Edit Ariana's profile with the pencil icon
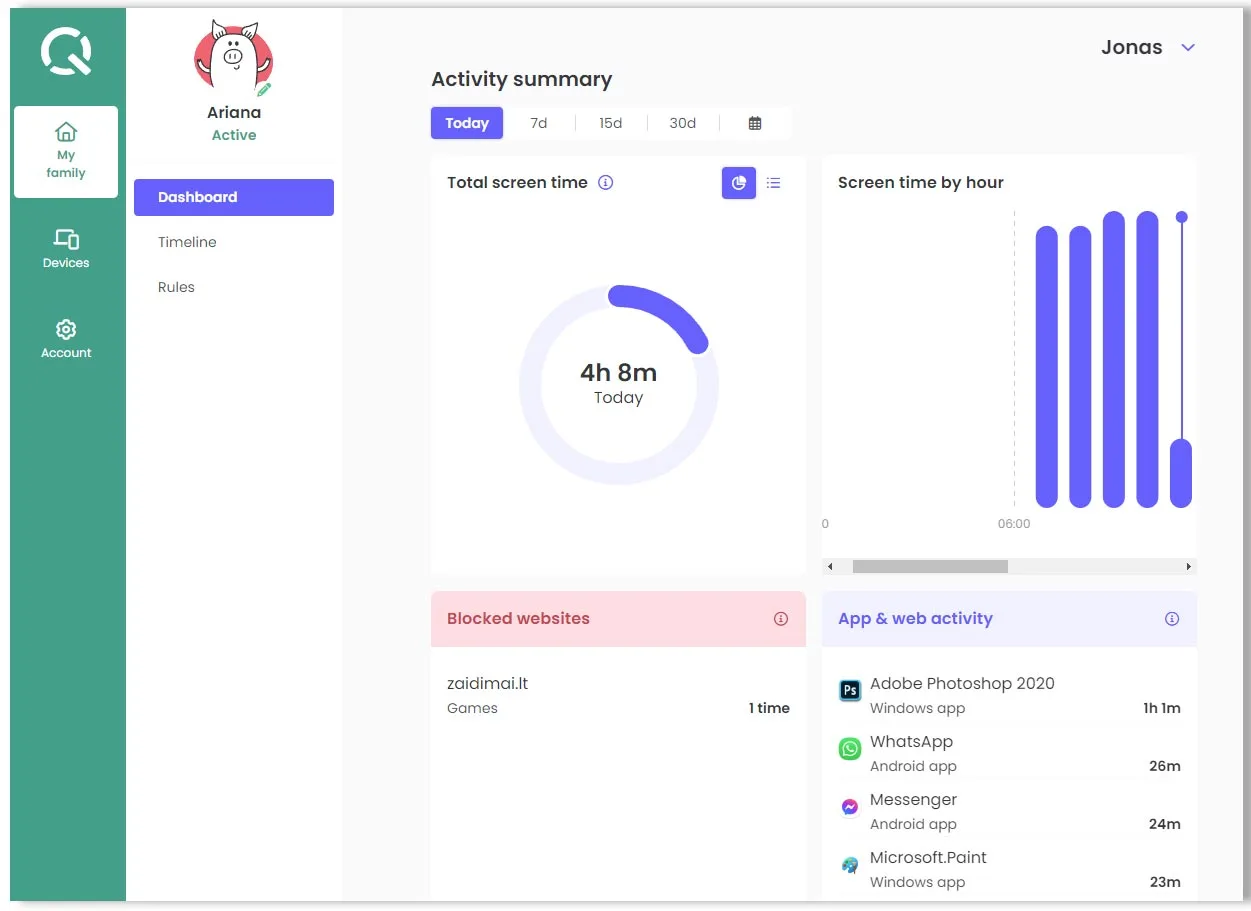The image size is (1251, 911). [x=264, y=89]
